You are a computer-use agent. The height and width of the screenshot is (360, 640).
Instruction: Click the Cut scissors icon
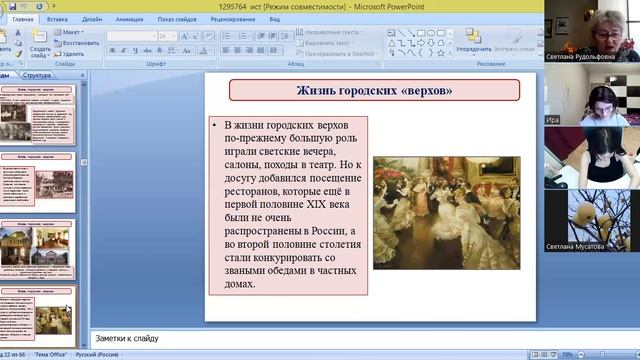18,32
